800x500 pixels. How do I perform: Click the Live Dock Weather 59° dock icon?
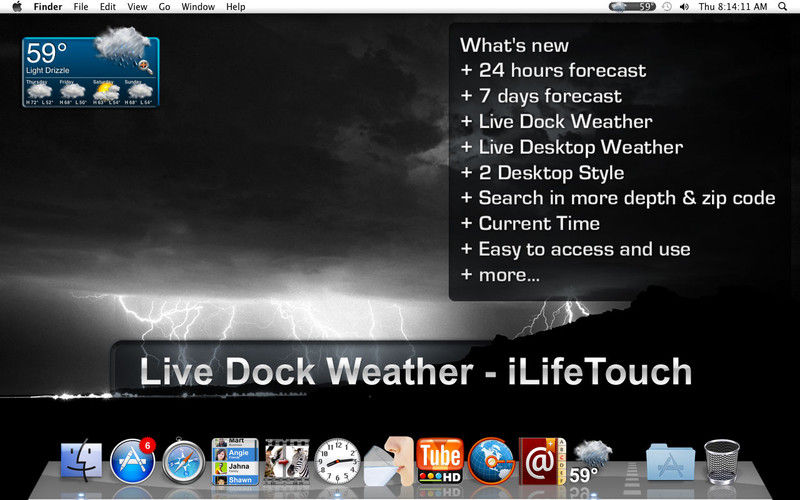(591, 462)
